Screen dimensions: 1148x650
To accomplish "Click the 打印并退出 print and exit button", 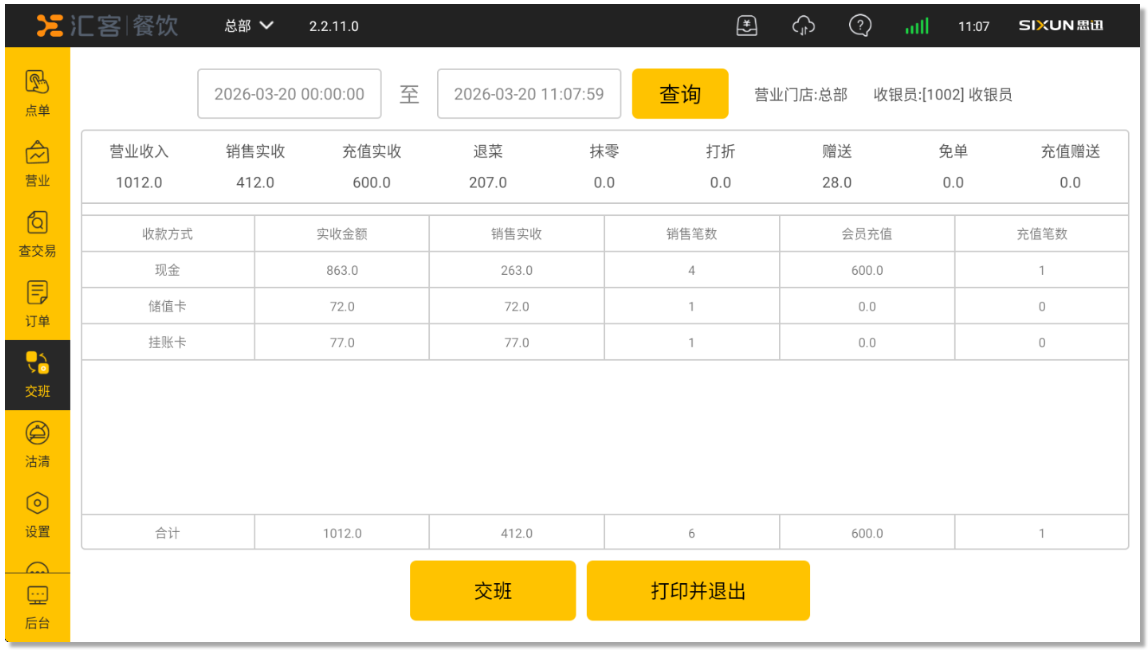I will pos(698,591).
